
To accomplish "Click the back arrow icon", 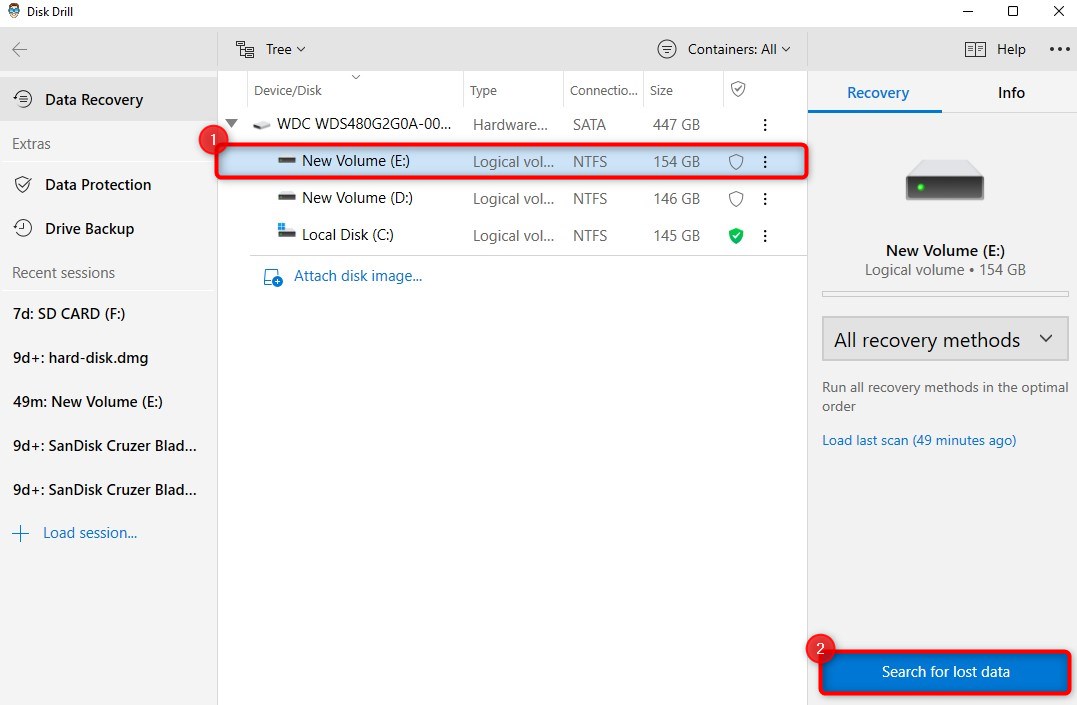I will pyautogui.click(x=20, y=49).
